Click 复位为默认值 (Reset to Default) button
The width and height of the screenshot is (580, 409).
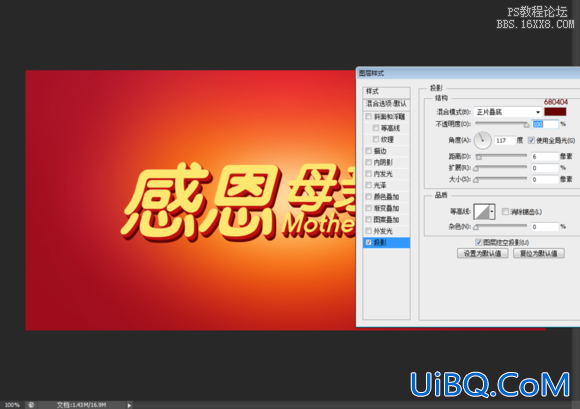click(x=539, y=253)
